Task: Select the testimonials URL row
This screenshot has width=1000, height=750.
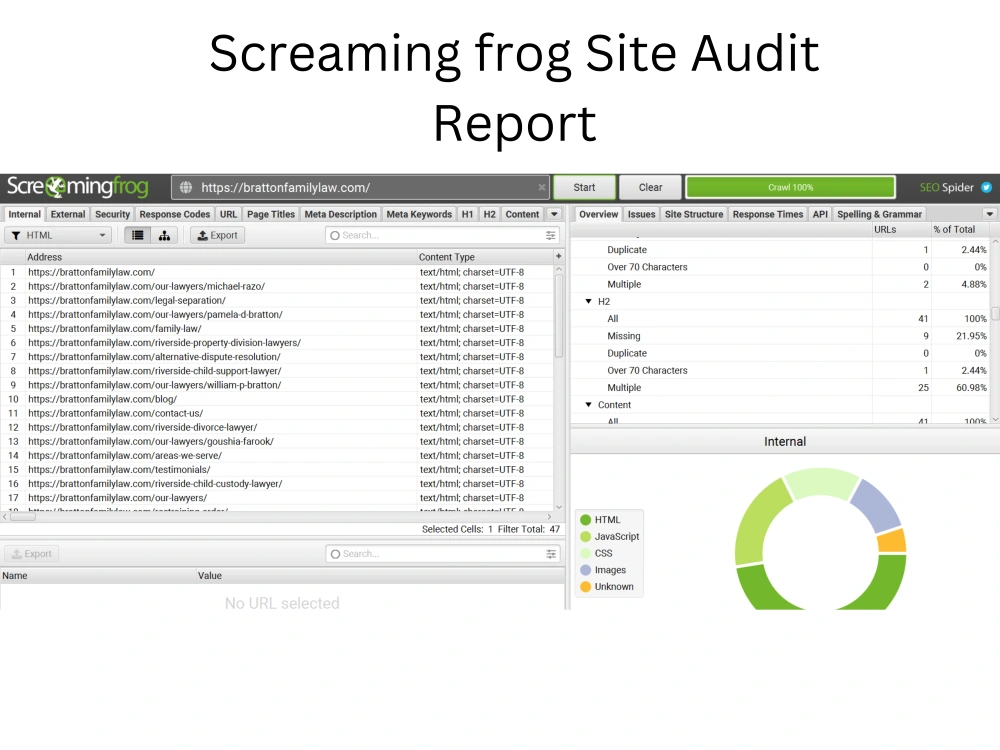Action: [276, 469]
